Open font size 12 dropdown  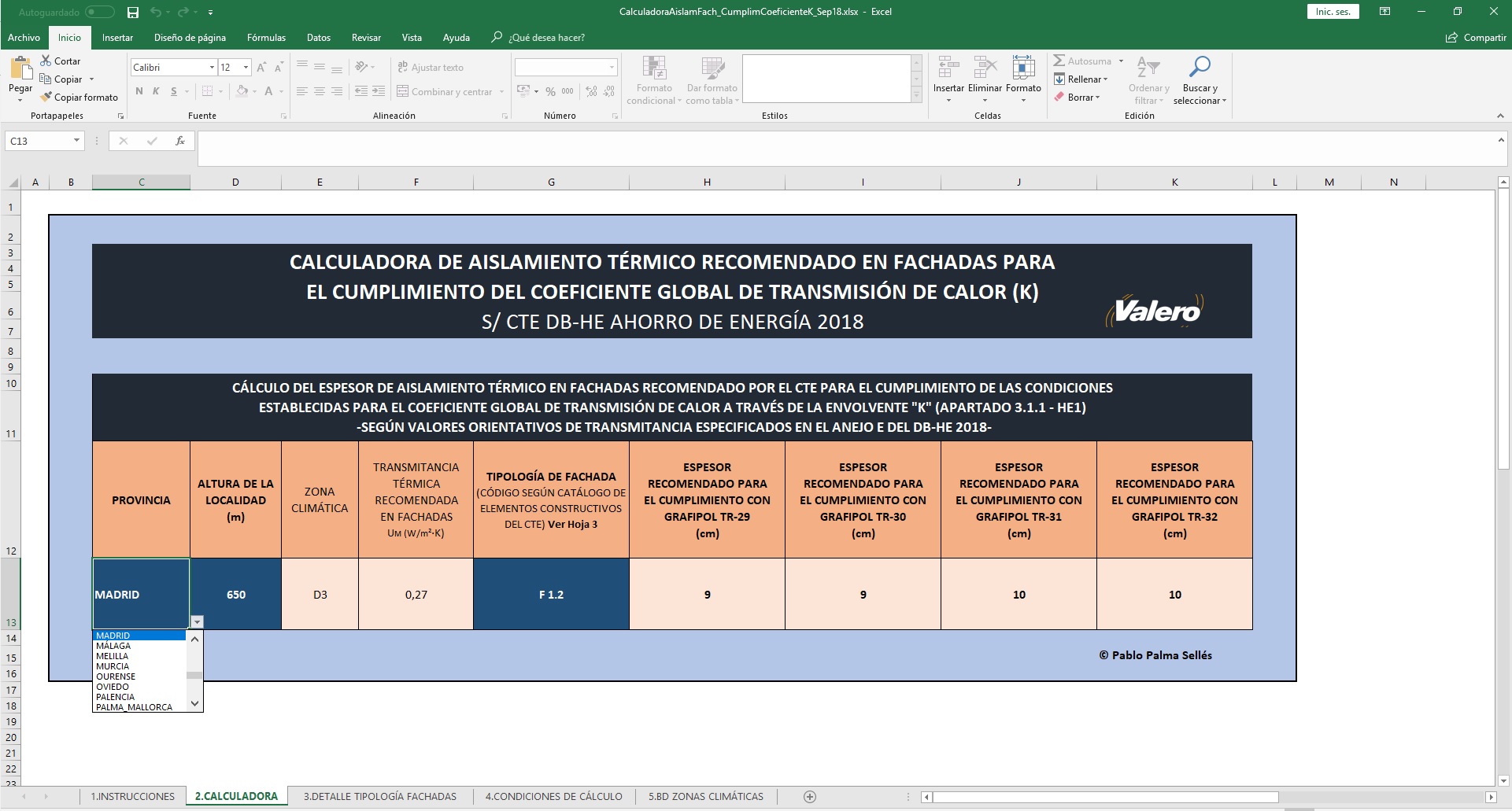pyautogui.click(x=246, y=68)
